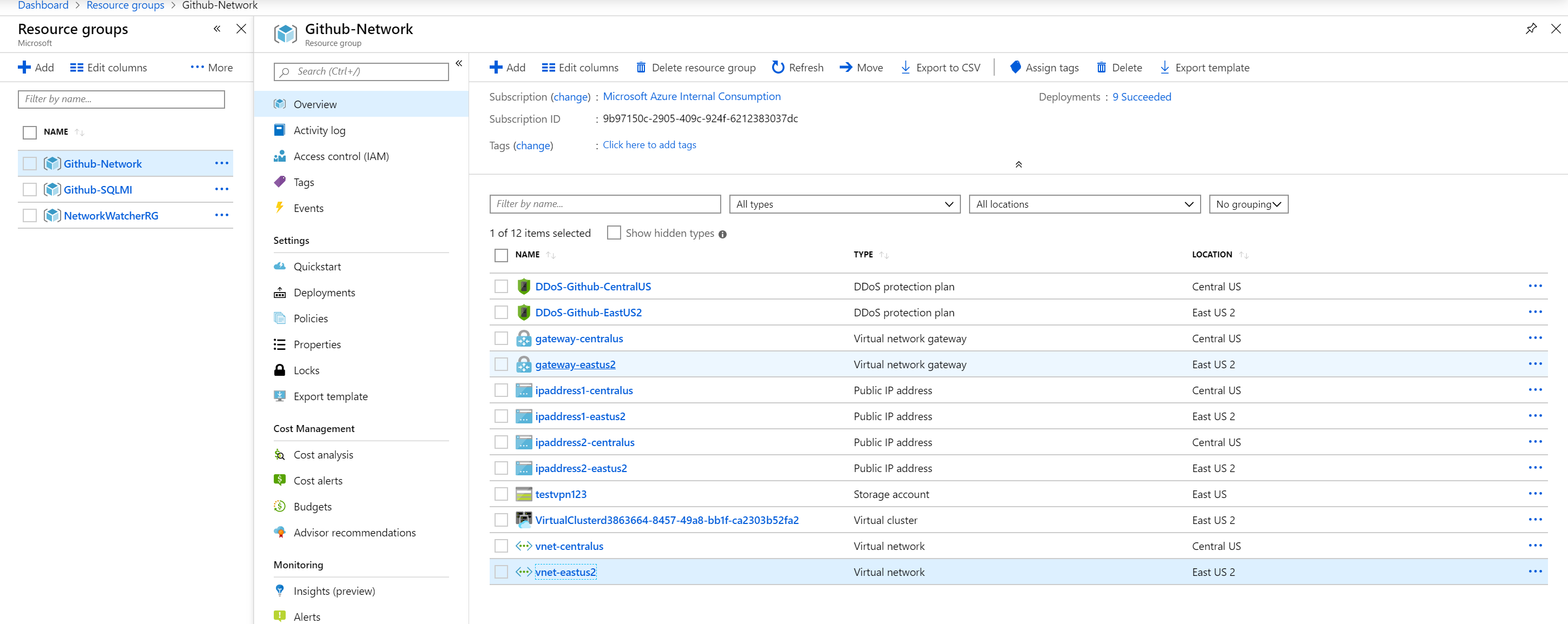1568x624 pixels.
Task: Open the All locations dropdown
Action: point(1084,204)
